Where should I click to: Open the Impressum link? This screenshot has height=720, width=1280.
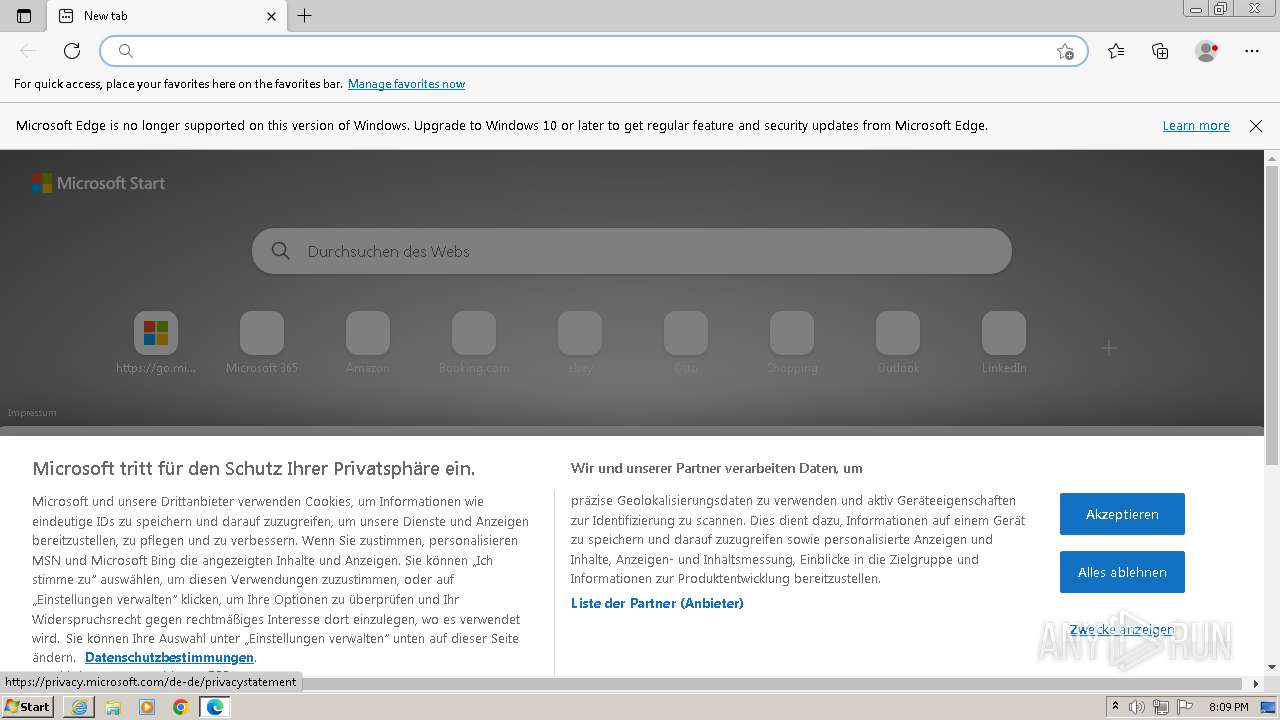[32, 413]
